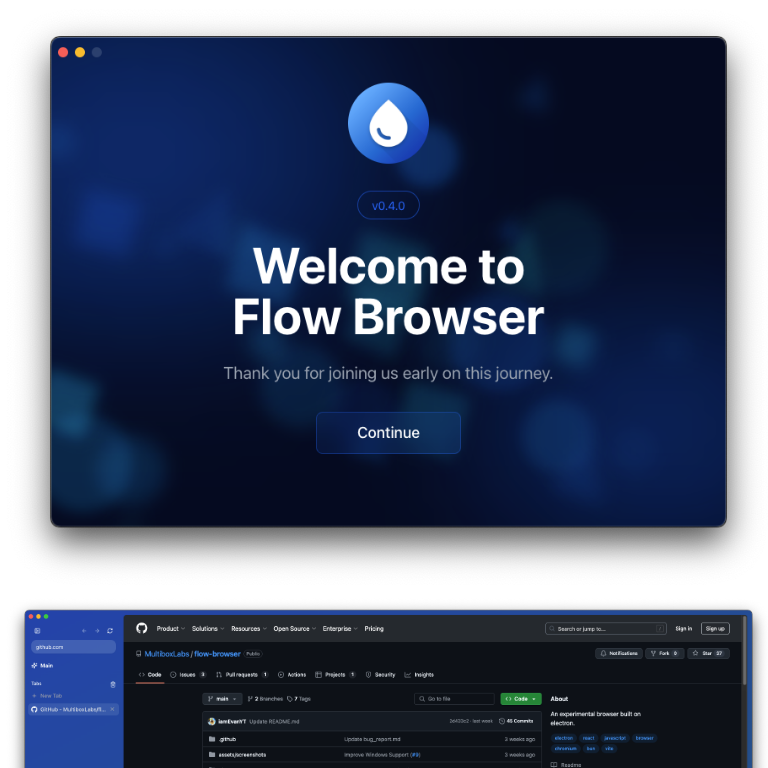Switch to the Pull requests tab
The width and height of the screenshot is (768, 768).
point(242,674)
